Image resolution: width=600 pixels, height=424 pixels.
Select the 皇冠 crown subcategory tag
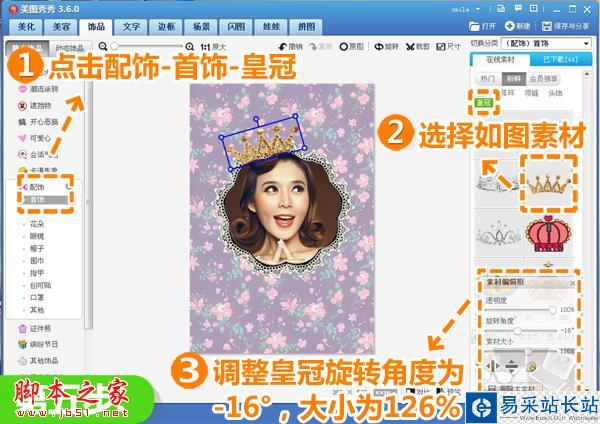483,103
